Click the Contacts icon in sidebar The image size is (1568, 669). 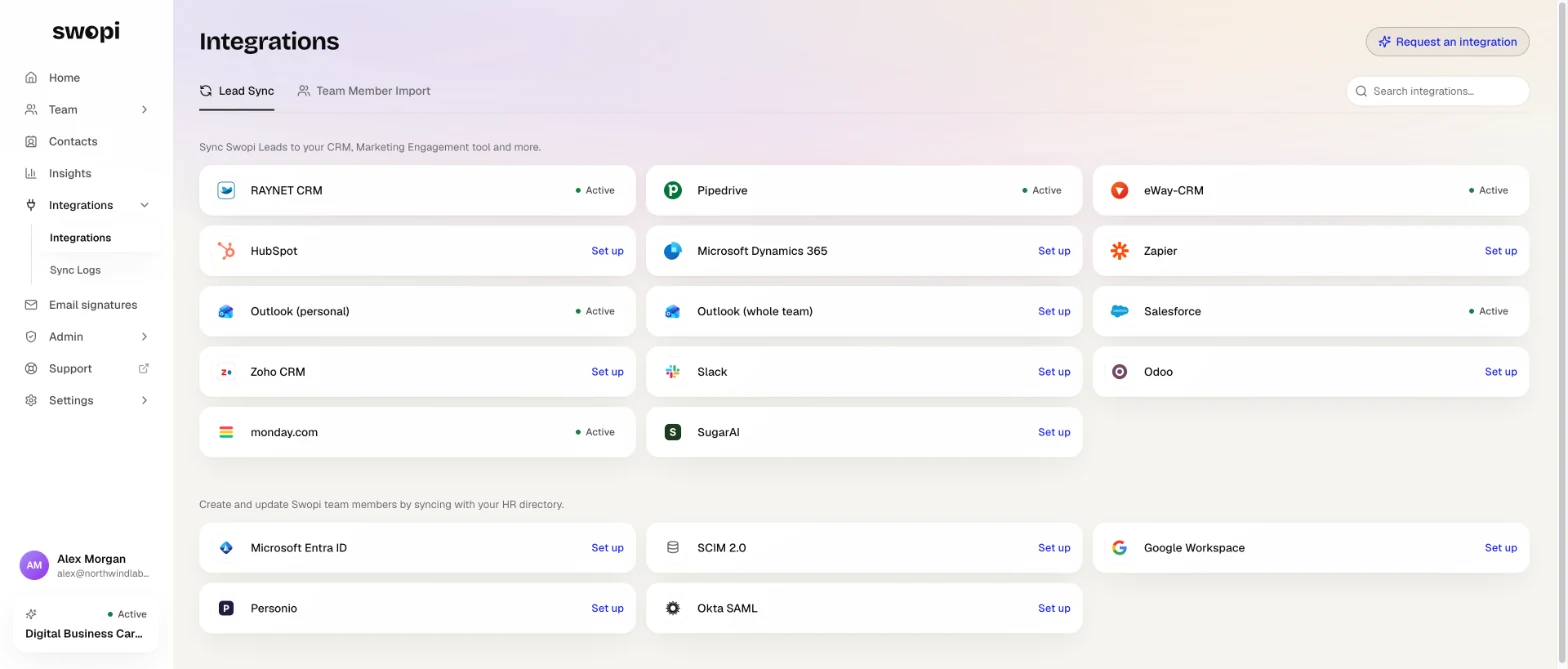[31, 142]
